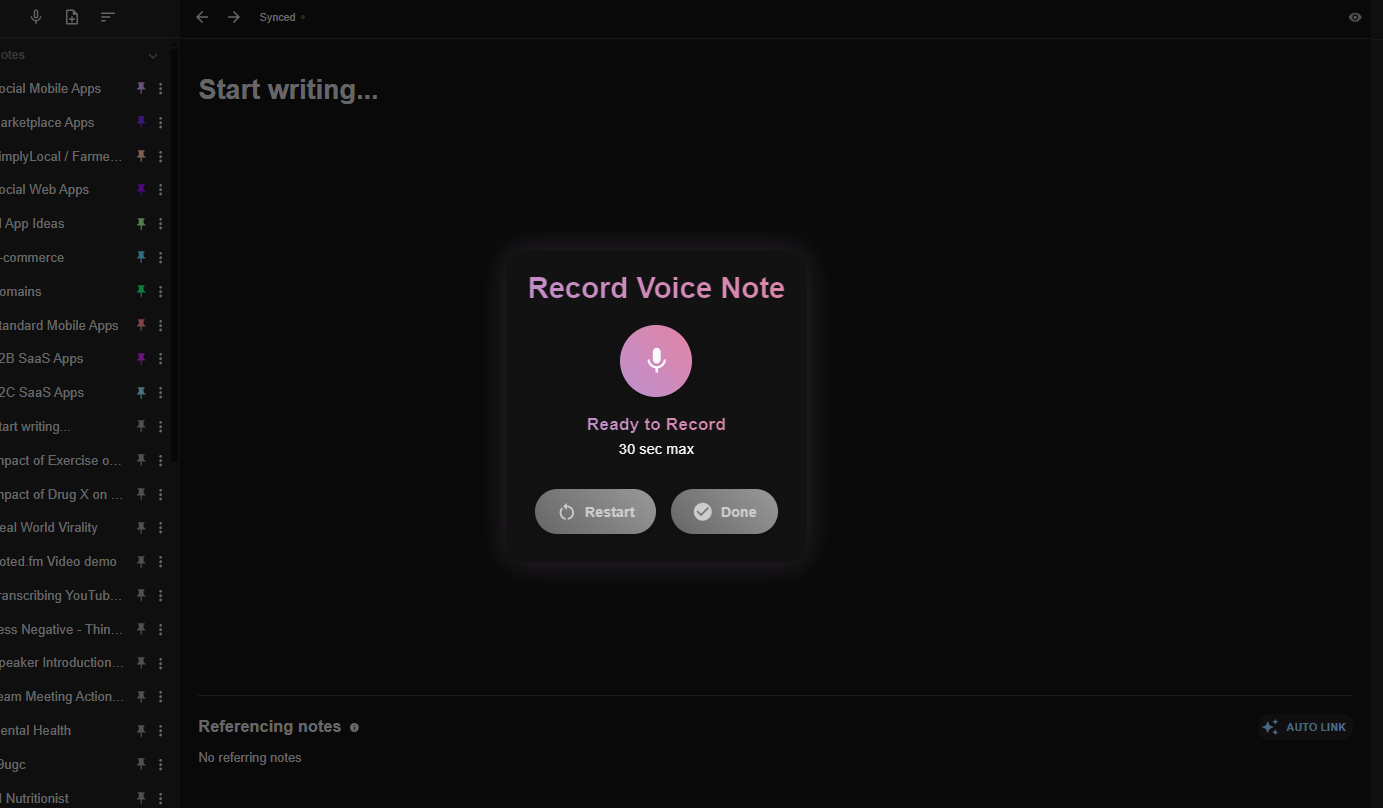Collapse the Notes section chevron
The image size is (1383, 808).
point(153,55)
